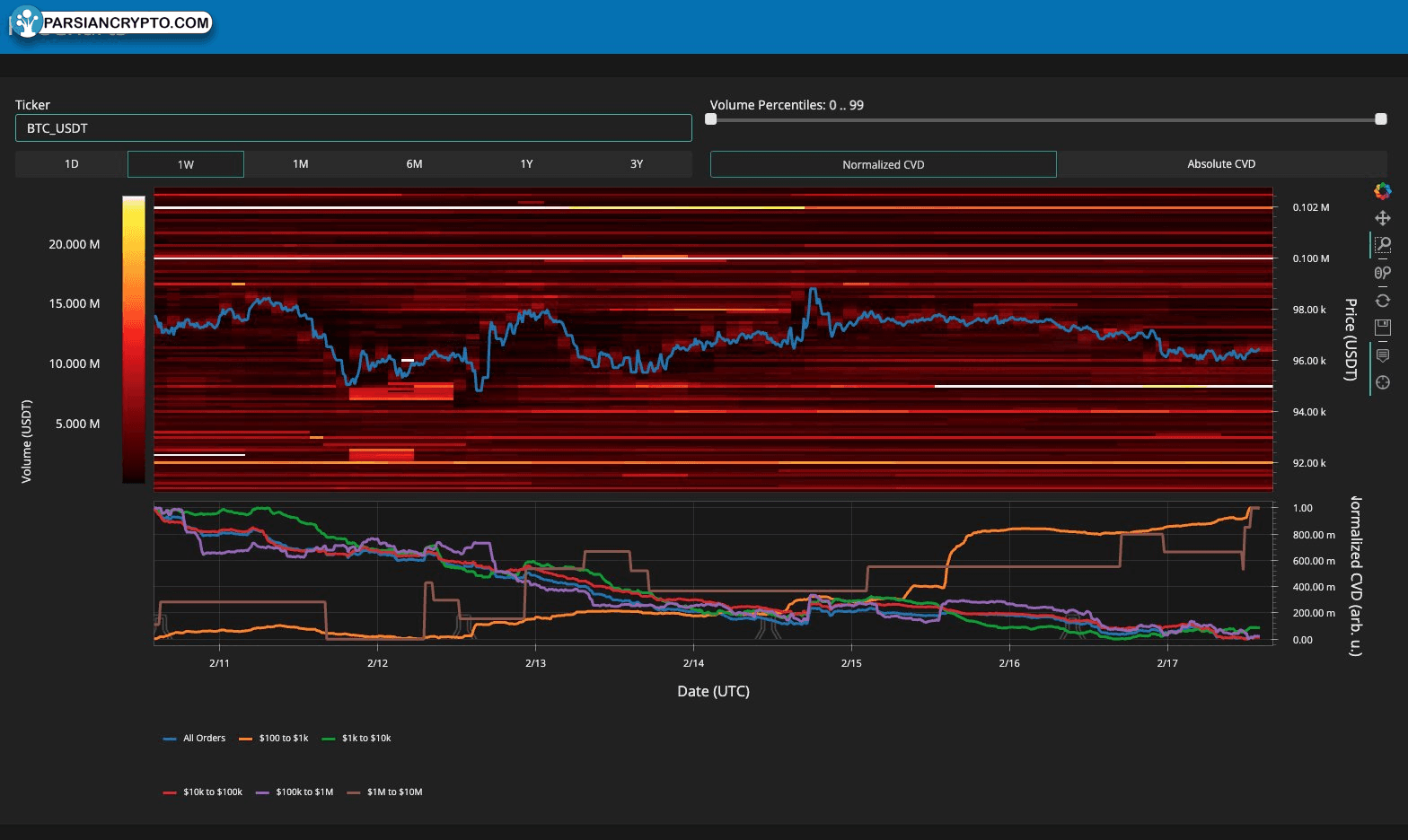This screenshot has height=840, width=1408.
Task: Enable the Wheel Zoom tool
Action: [1382, 273]
